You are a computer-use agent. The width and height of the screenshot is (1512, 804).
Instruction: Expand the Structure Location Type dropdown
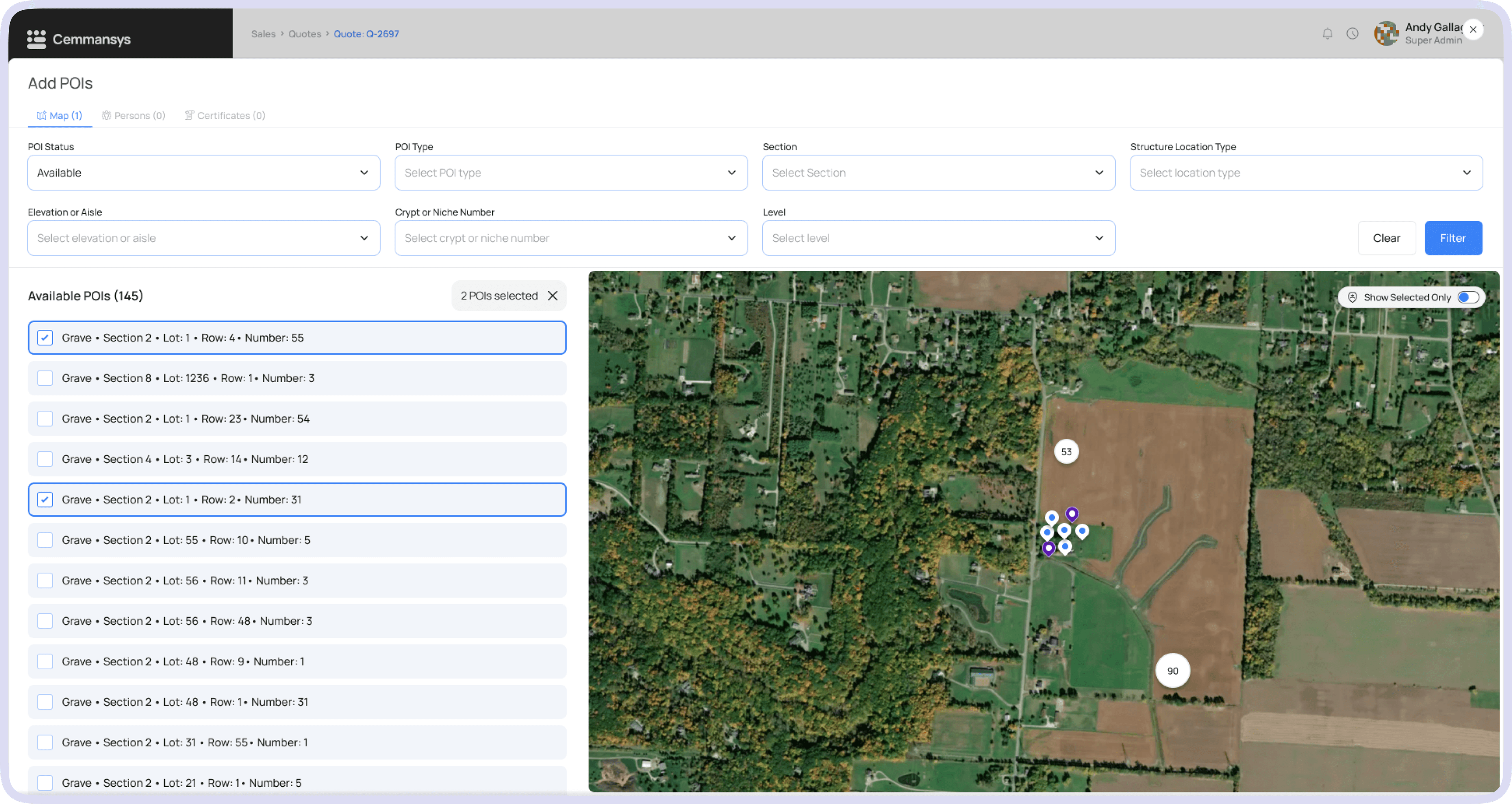pos(1305,172)
